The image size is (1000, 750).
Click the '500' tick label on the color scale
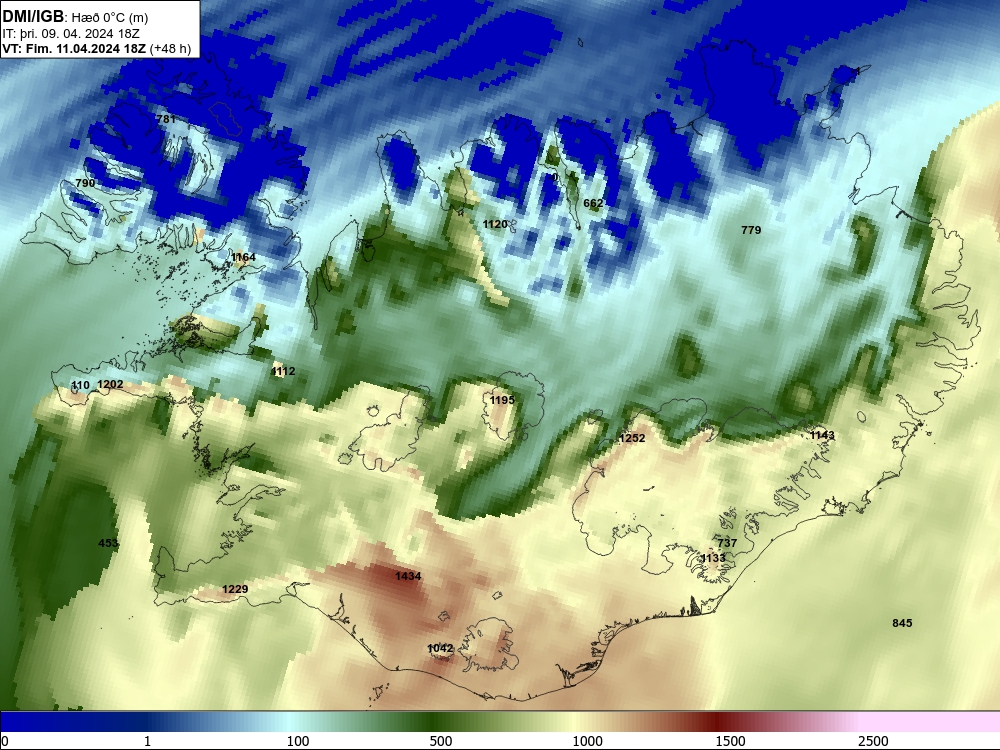441,741
